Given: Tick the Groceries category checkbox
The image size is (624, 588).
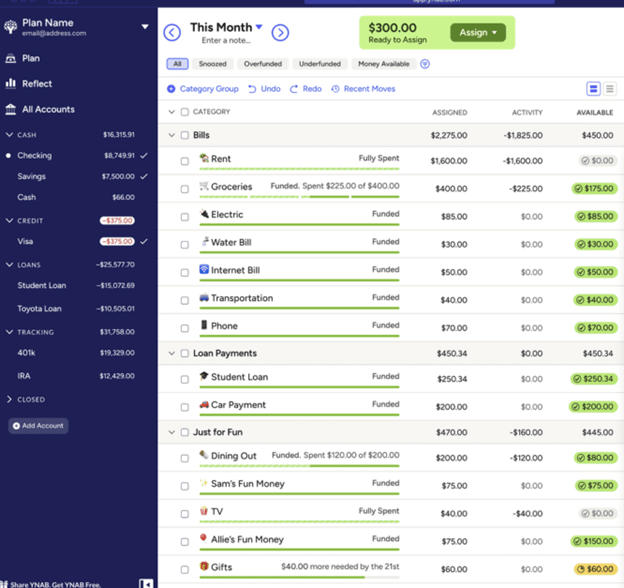Looking at the screenshot, I should coord(185,188).
